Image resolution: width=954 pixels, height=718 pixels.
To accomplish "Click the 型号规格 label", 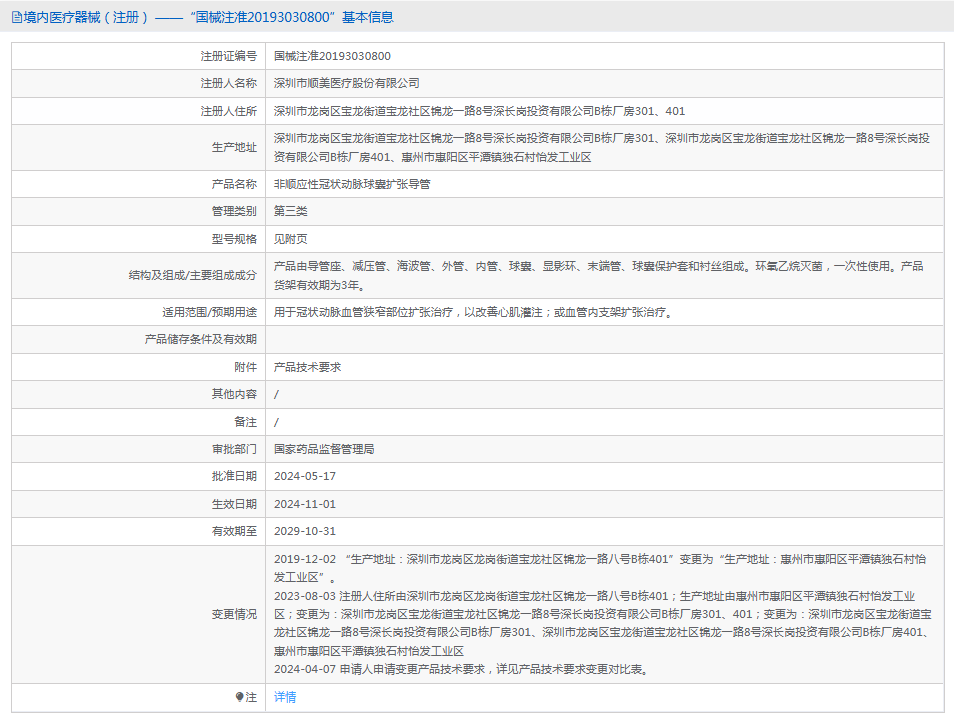I will point(234,239).
